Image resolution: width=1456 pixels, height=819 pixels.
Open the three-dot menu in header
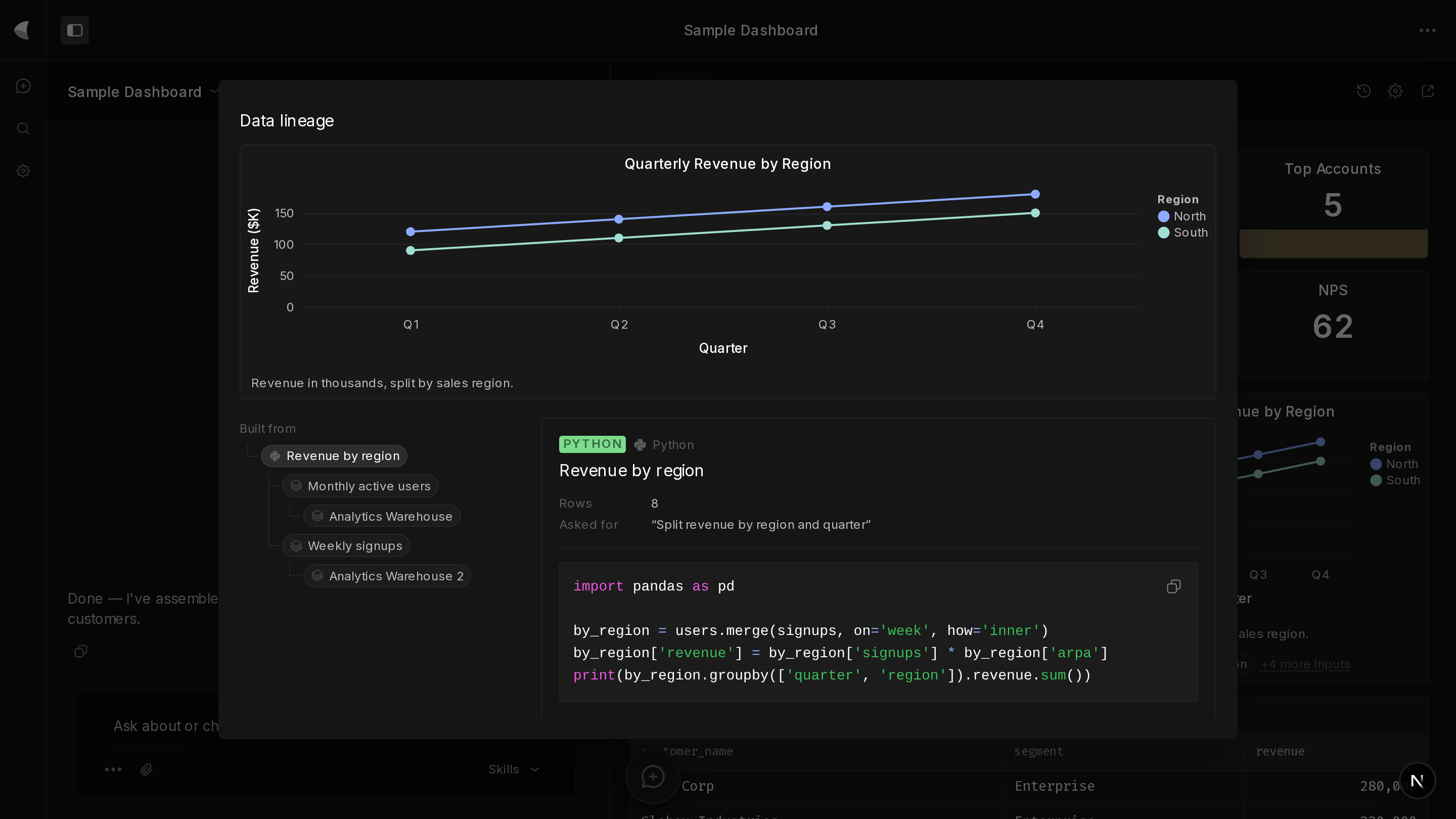click(1427, 30)
